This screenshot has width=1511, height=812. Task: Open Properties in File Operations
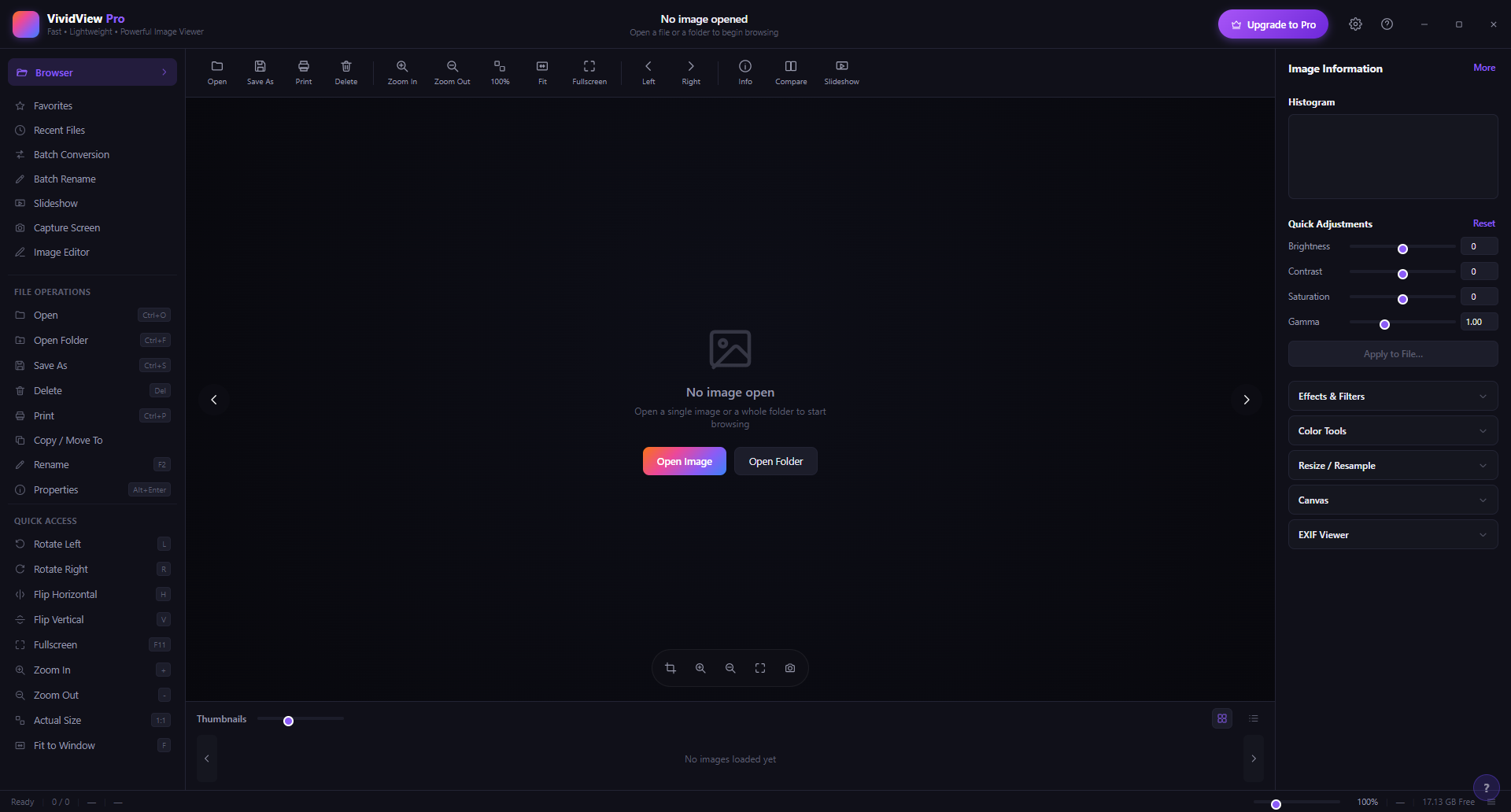point(93,489)
